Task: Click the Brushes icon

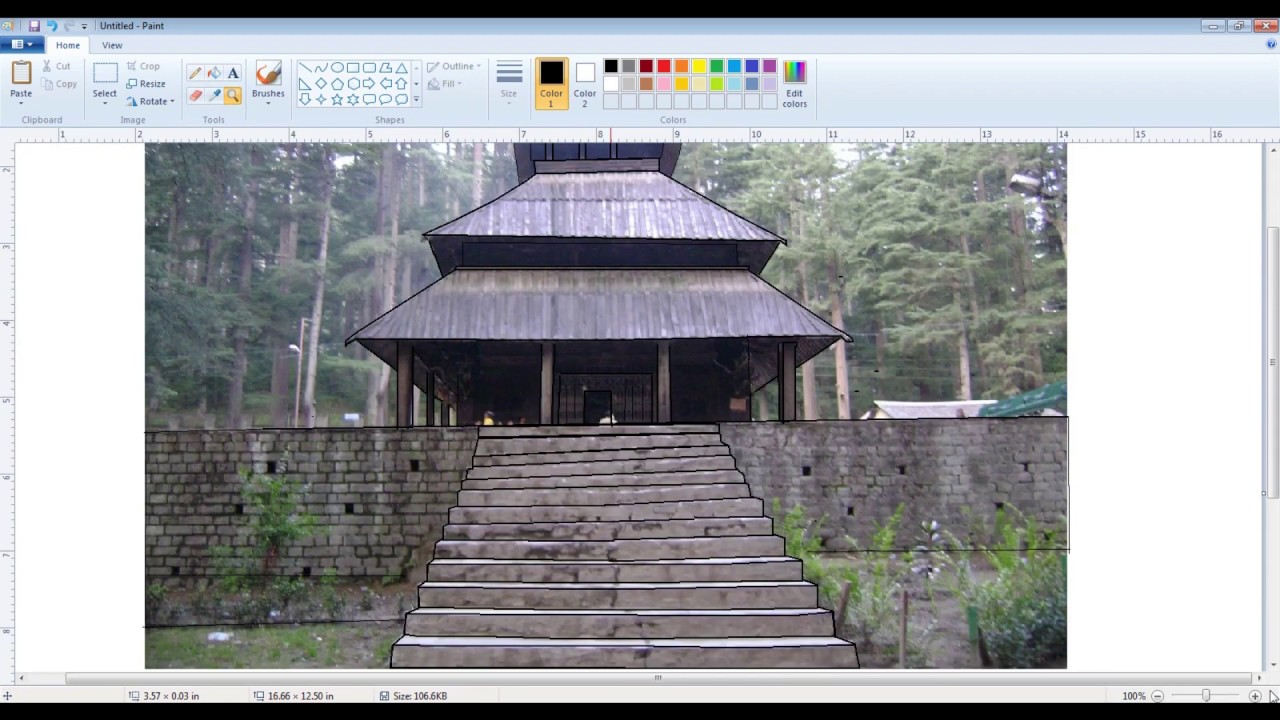Action: coord(268,73)
